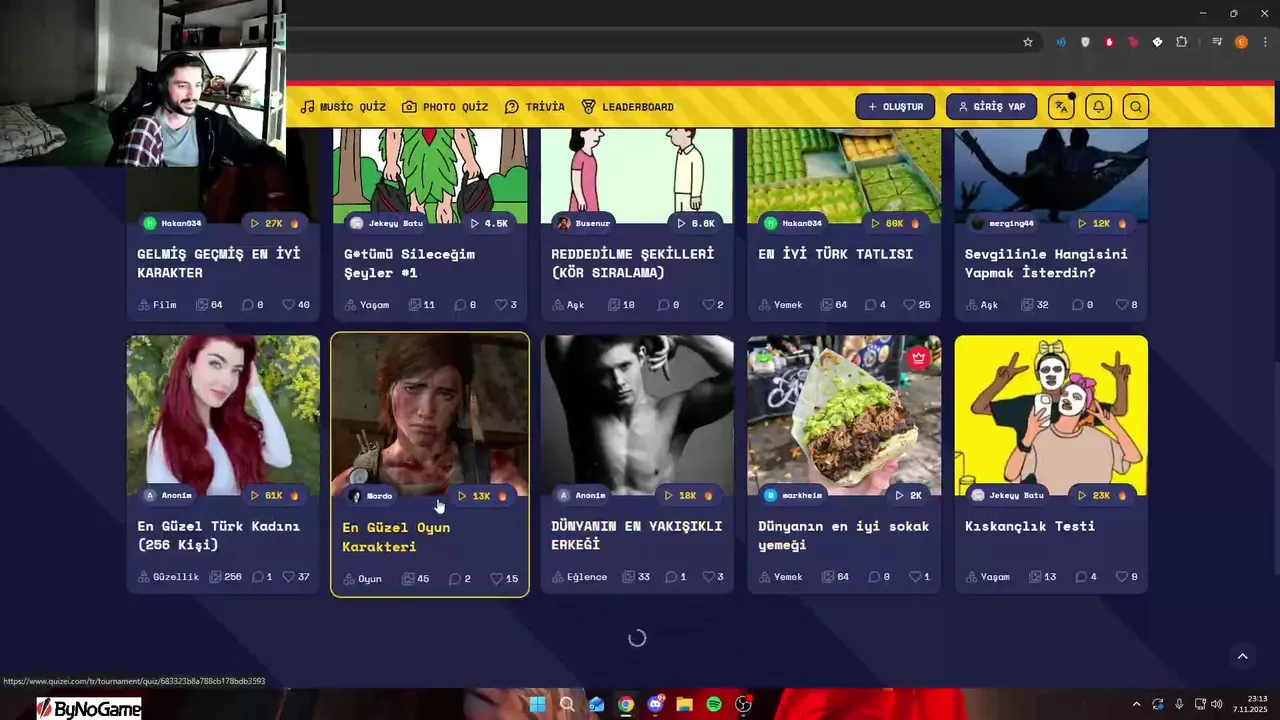Click the 13K play count badge
Screen dimensions: 1280x720
pos(482,496)
